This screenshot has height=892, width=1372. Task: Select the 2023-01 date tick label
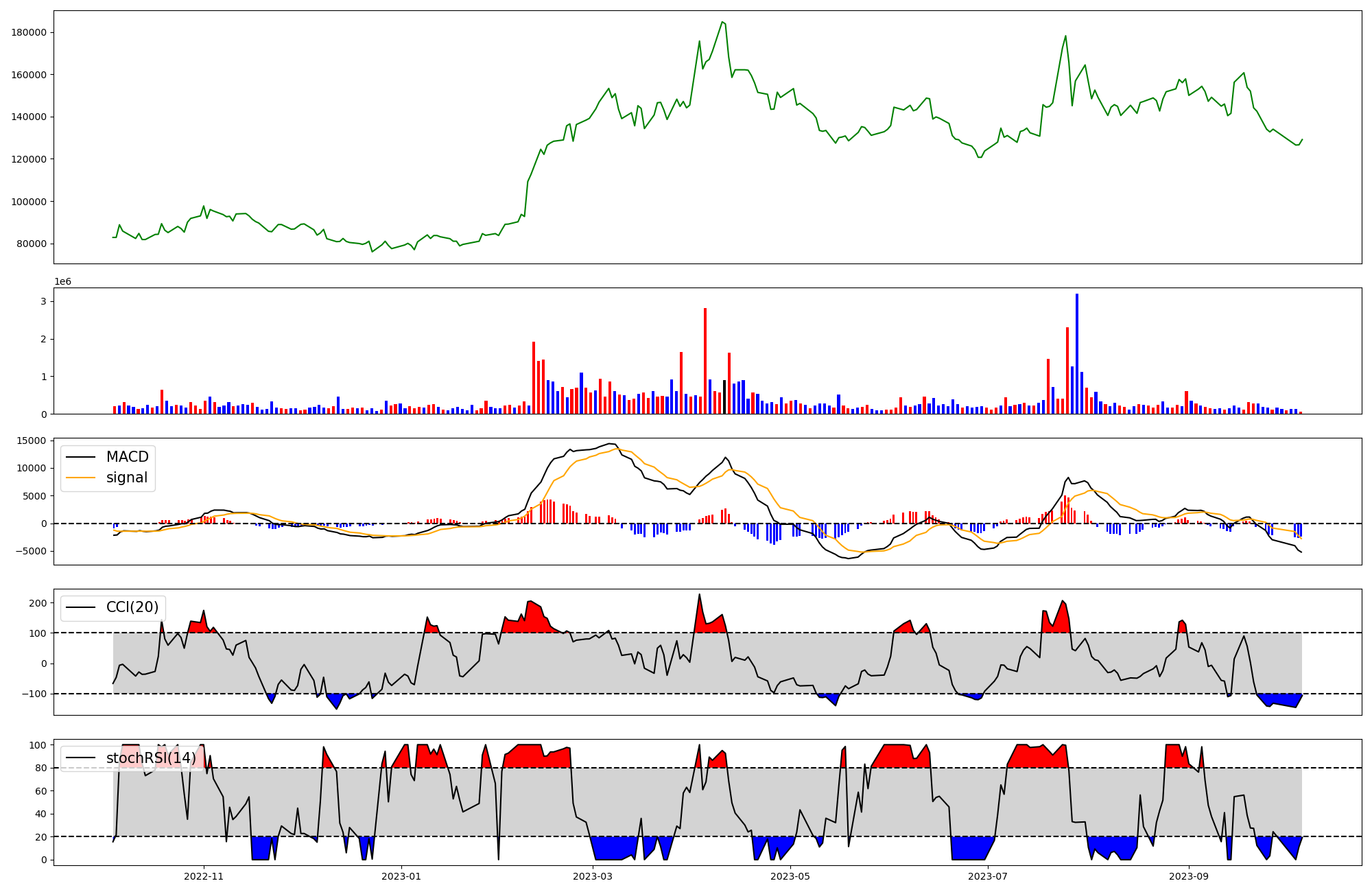tap(401, 876)
